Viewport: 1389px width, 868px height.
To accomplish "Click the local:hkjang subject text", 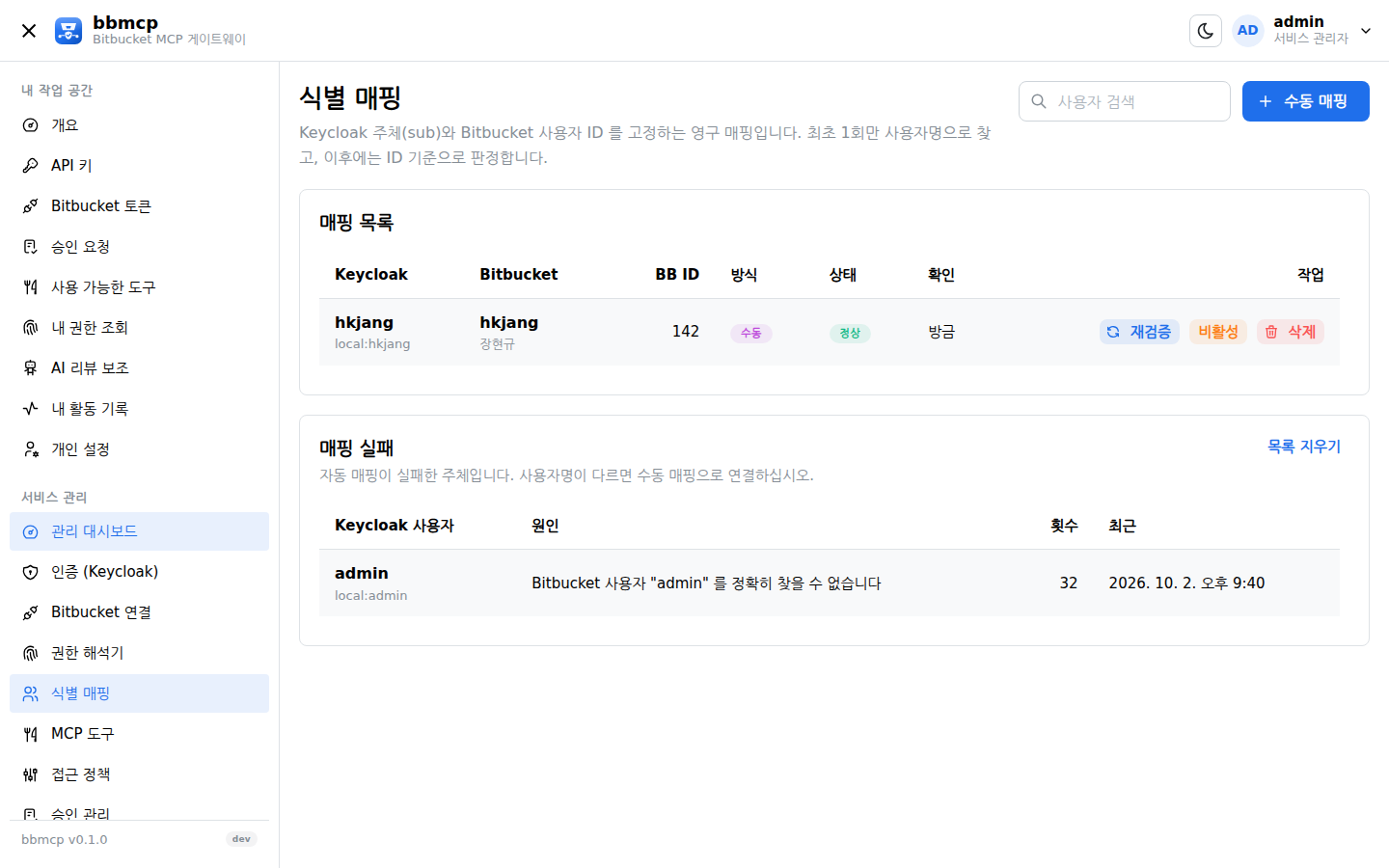I will tap(372, 344).
